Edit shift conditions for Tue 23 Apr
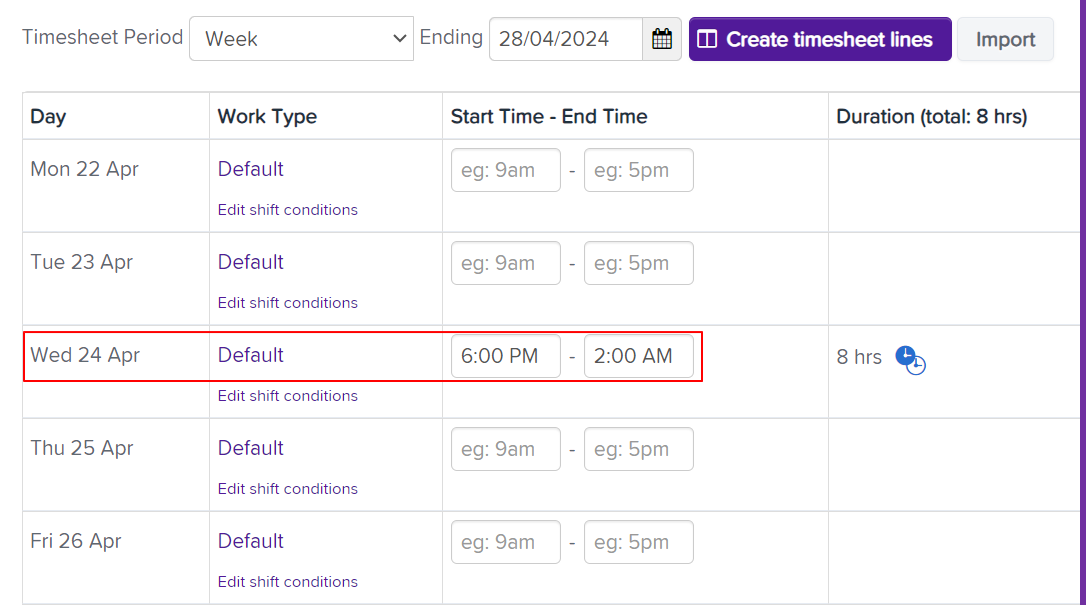The image size is (1086, 605). click(x=288, y=303)
